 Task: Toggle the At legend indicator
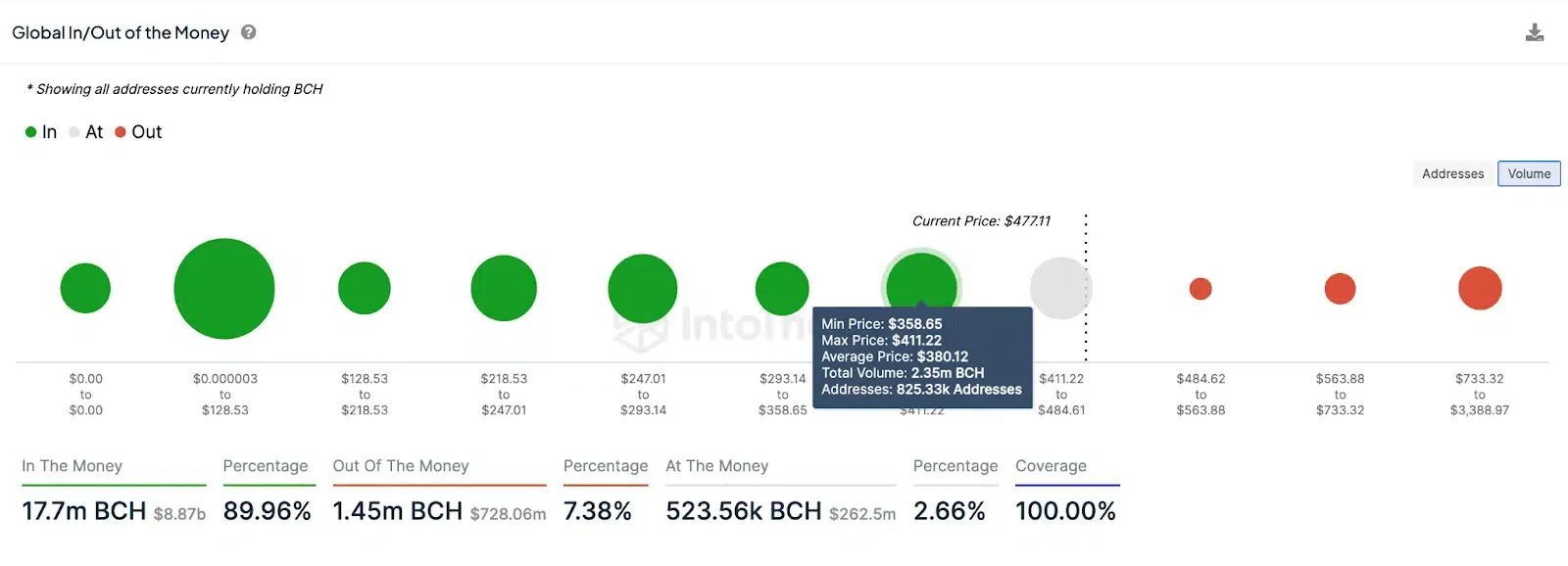tap(73, 131)
